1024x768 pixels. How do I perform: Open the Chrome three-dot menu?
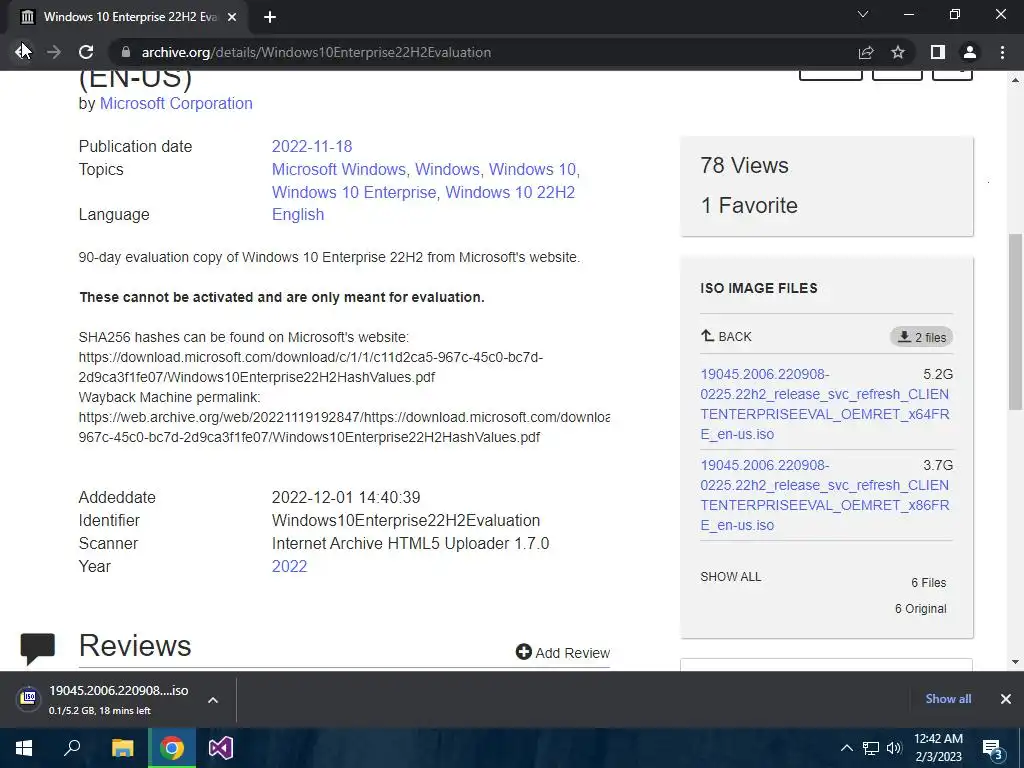click(1002, 52)
